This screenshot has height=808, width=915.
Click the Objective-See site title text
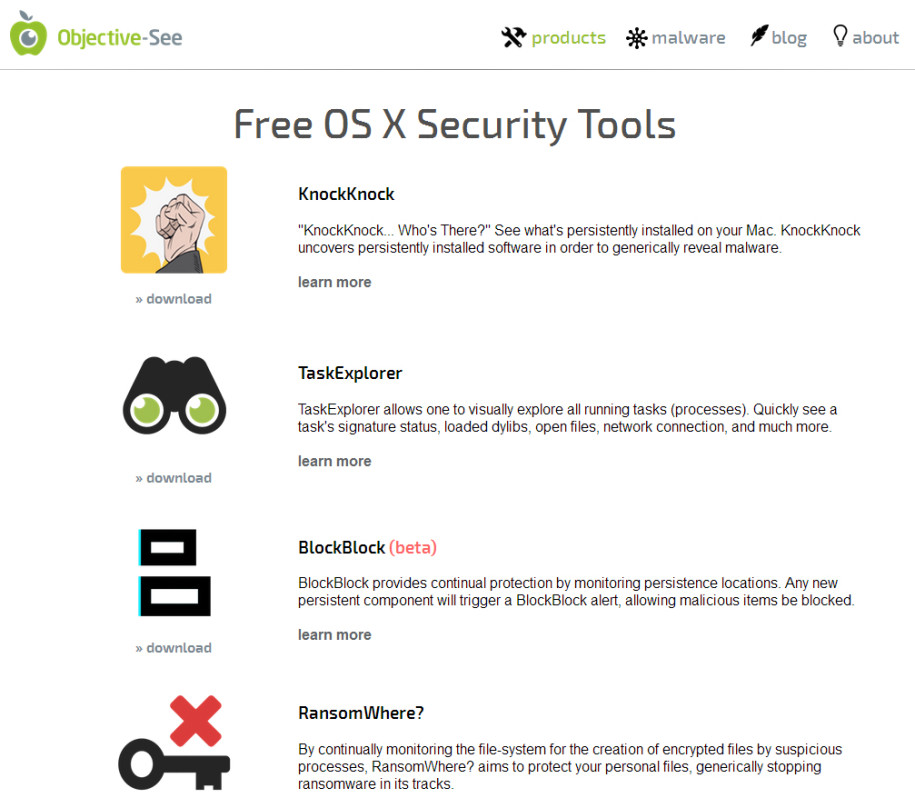tap(120, 38)
